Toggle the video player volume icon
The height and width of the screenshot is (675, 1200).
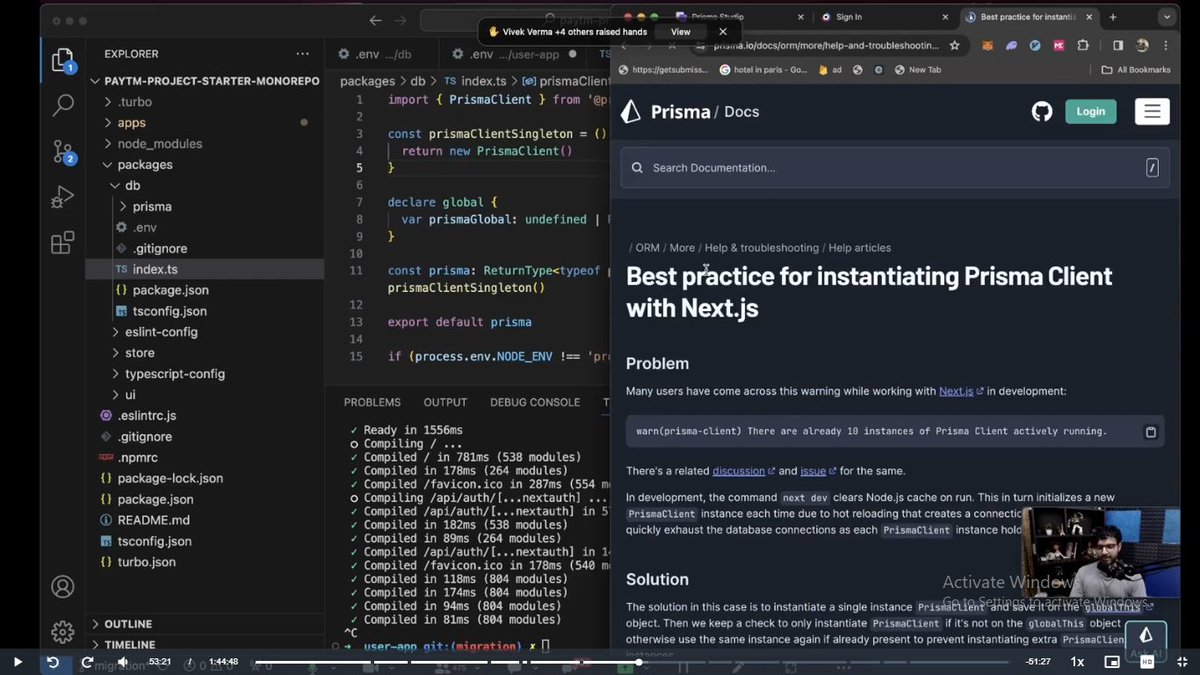pos(123,662)
